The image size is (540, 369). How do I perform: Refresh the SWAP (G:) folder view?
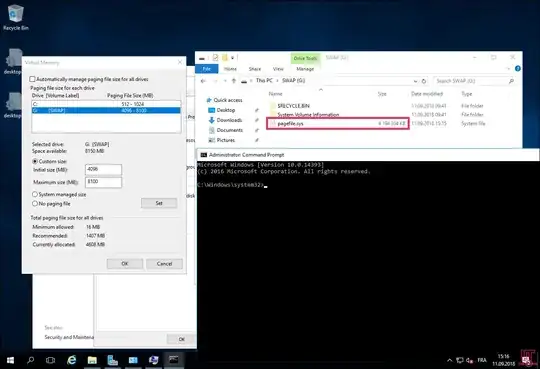coord(424,81)
